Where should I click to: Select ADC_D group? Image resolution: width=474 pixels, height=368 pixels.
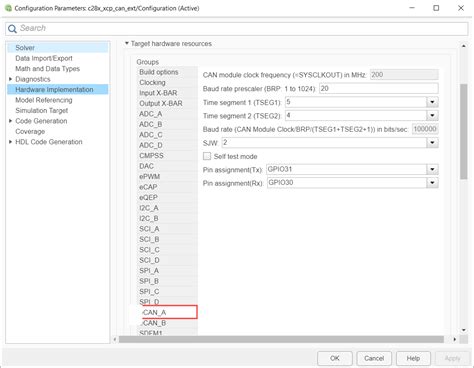[167, 145]
